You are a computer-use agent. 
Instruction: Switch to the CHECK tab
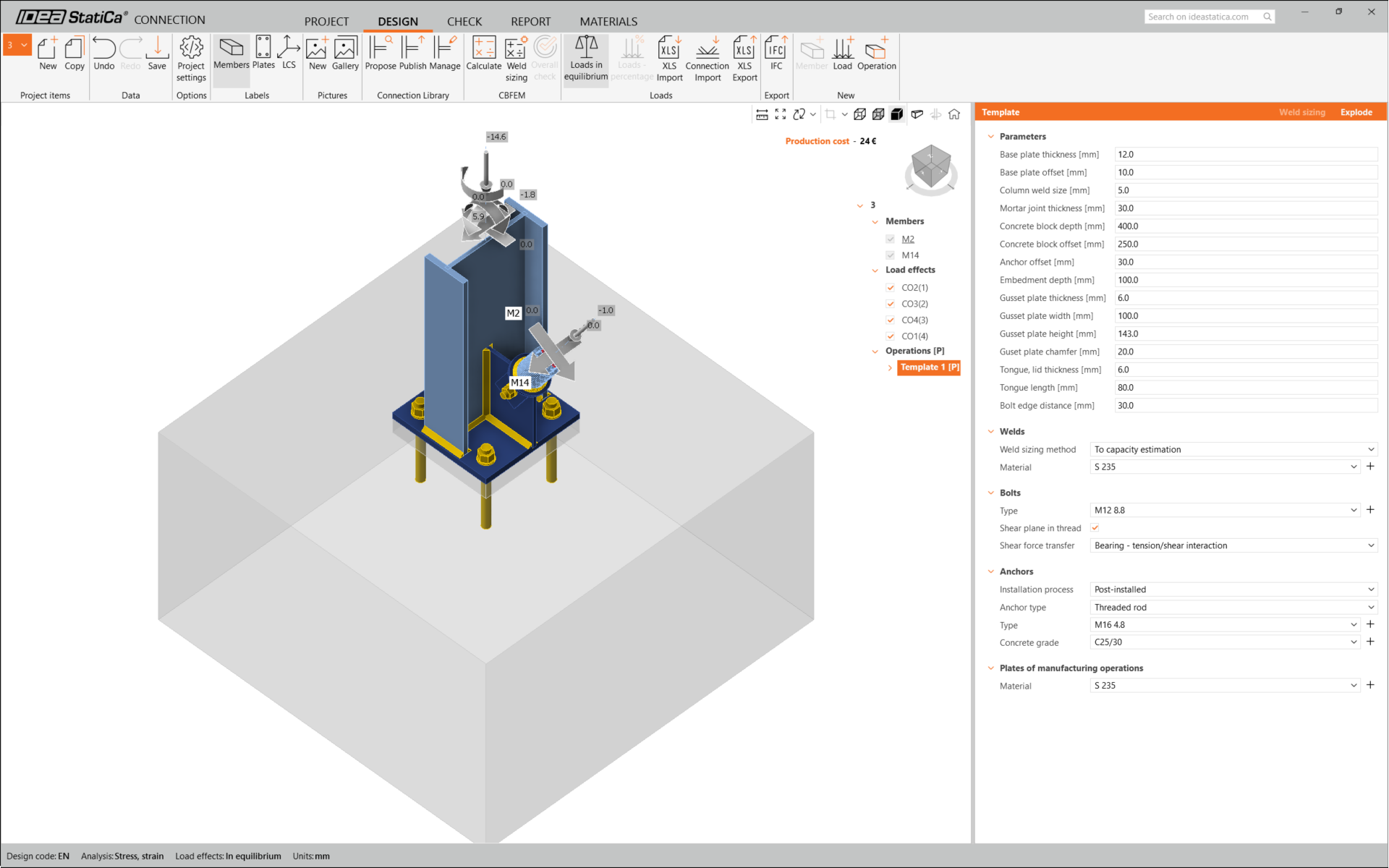pos(464,21)
